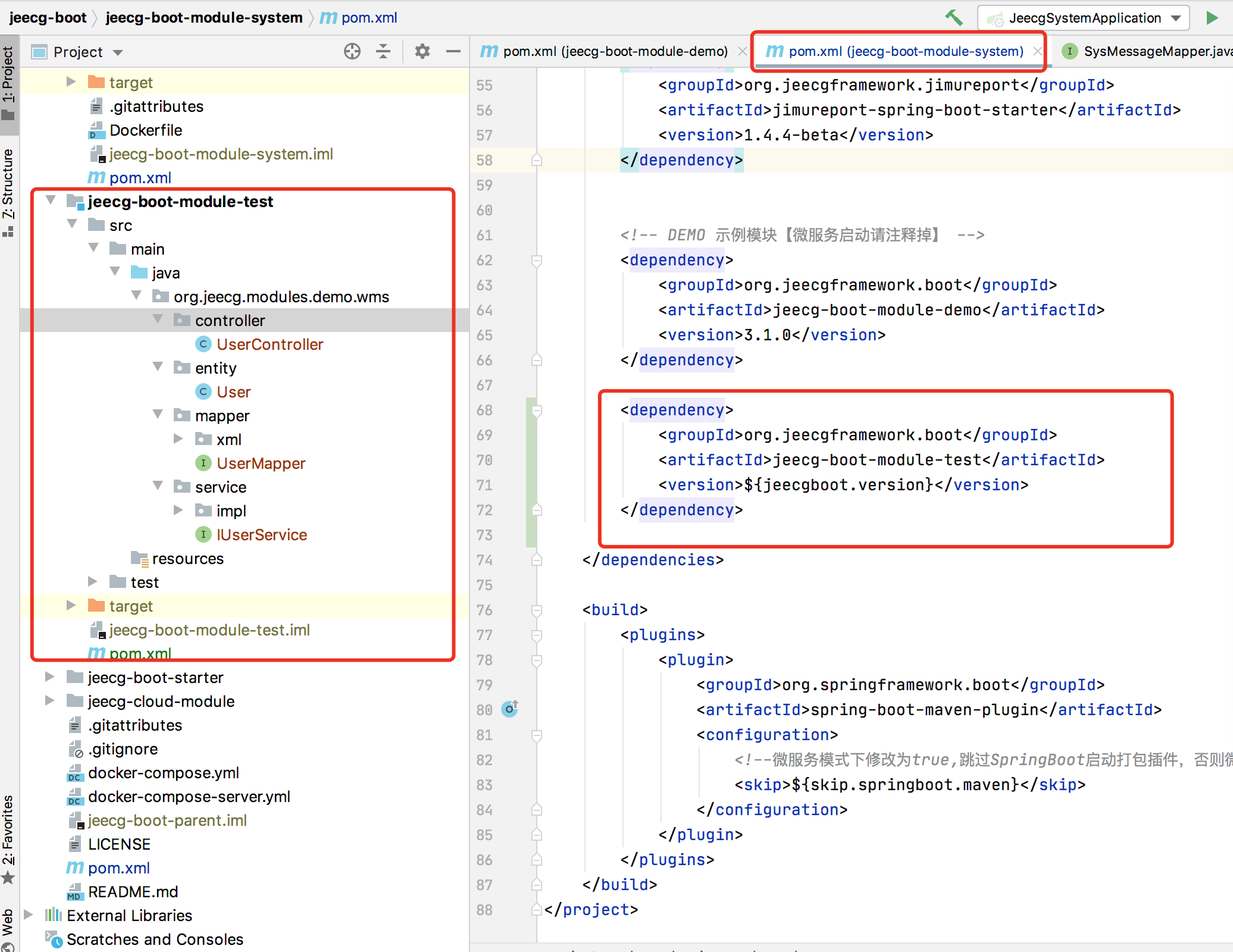Collapse the jeecg-boot-module-test module
Image resolution: width=1233 pixels, height=952 pixels.
pos(51,200)
